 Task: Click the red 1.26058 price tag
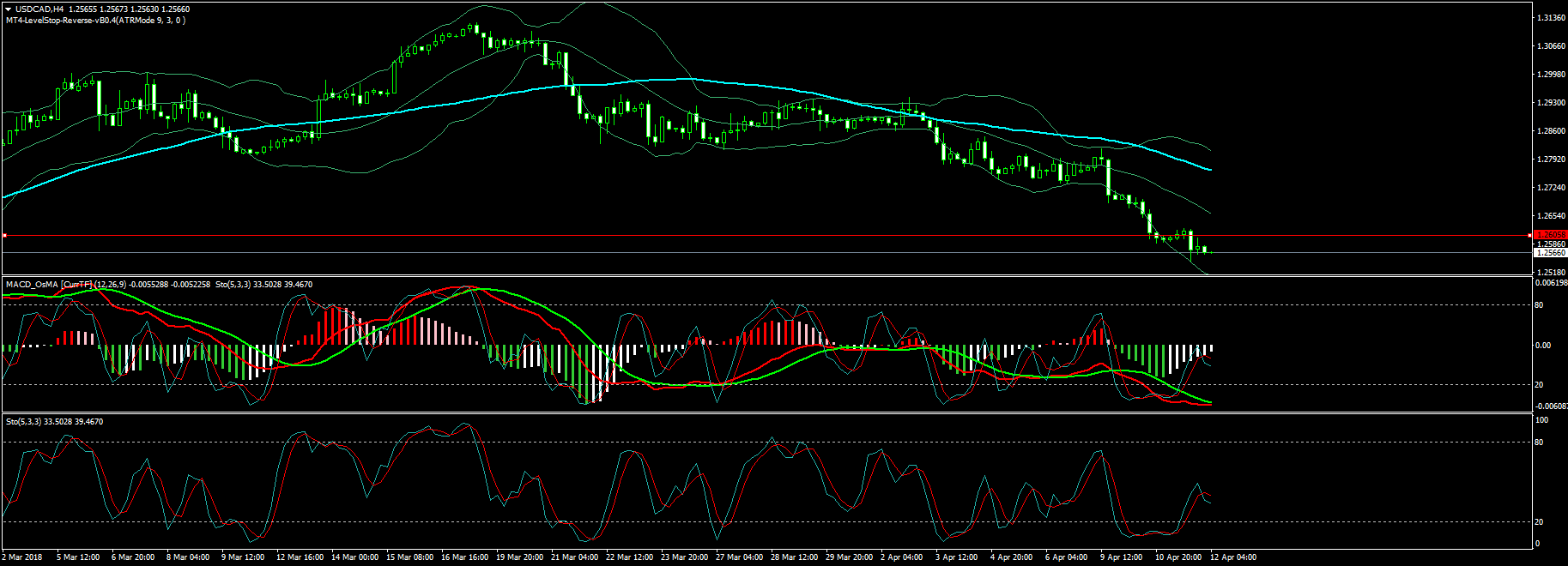tap(1550, 235)
